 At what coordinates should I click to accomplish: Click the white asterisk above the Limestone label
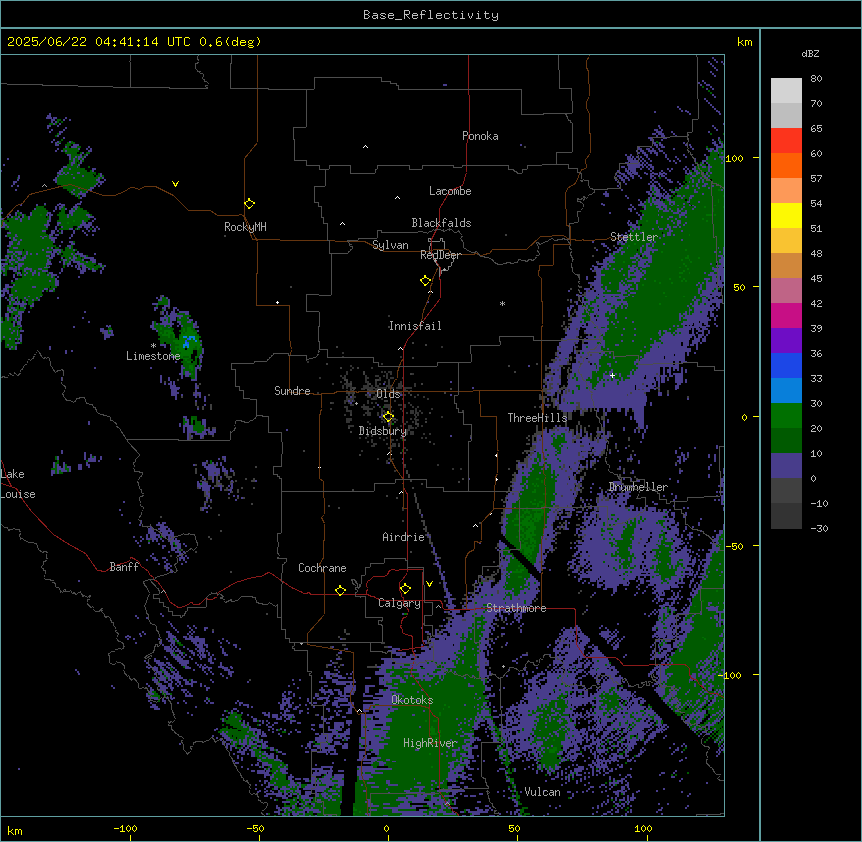[x=153, y=346]
